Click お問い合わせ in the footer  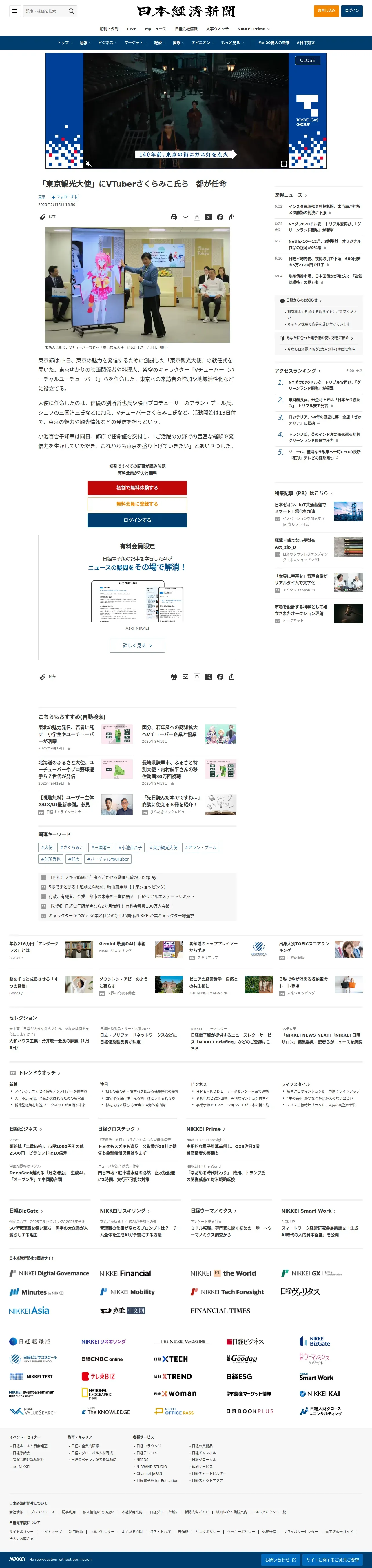[x=281, y=1560]
